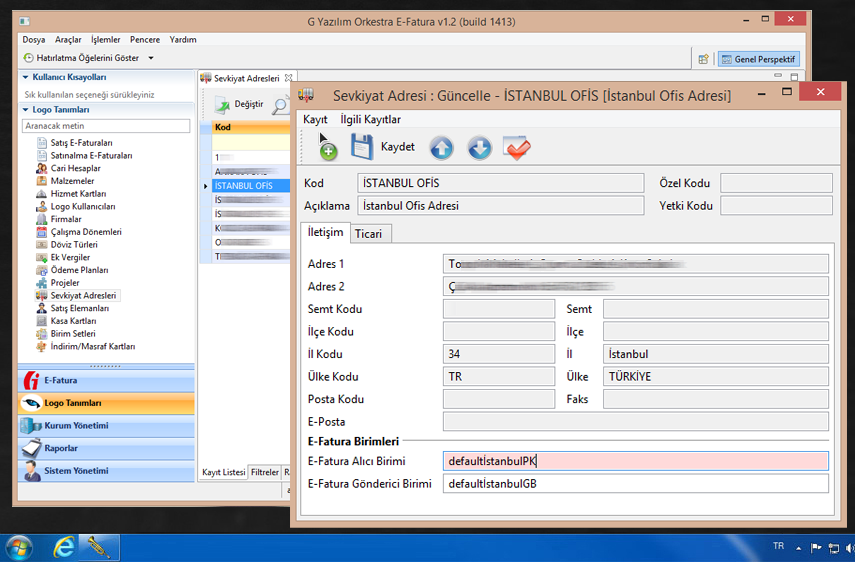Switch to the Ticari tab
Image resolution: width=855 pixels, height=562 pixels.
[x=369, y=234]
